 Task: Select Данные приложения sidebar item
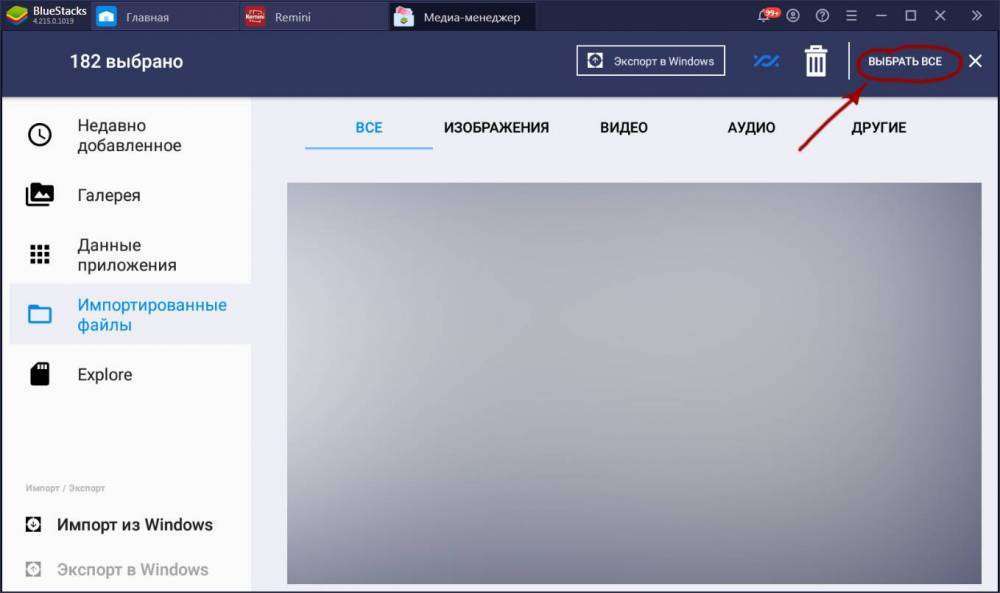126,255
